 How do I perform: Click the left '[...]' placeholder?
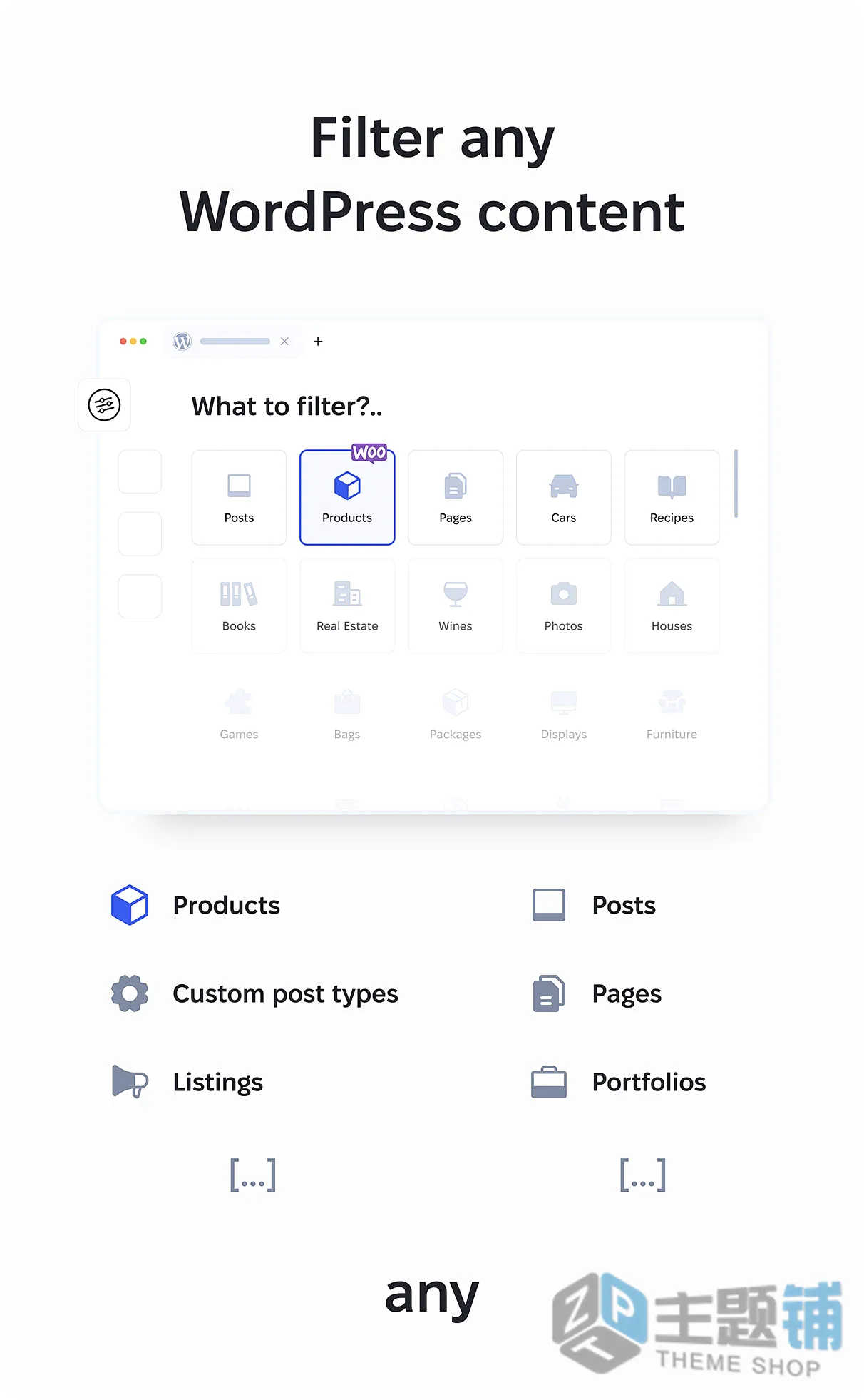click(253, 1175)
